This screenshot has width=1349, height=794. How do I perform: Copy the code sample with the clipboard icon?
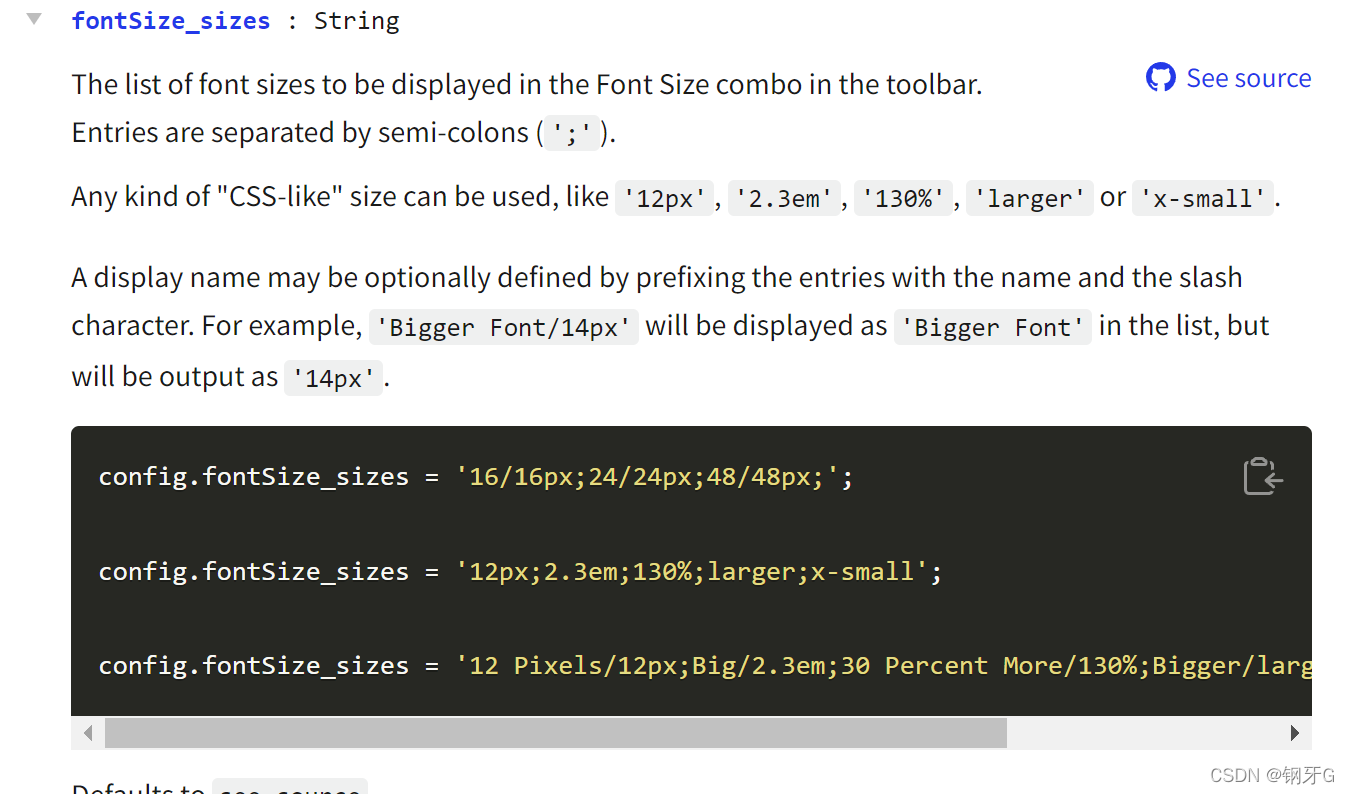1263,476
